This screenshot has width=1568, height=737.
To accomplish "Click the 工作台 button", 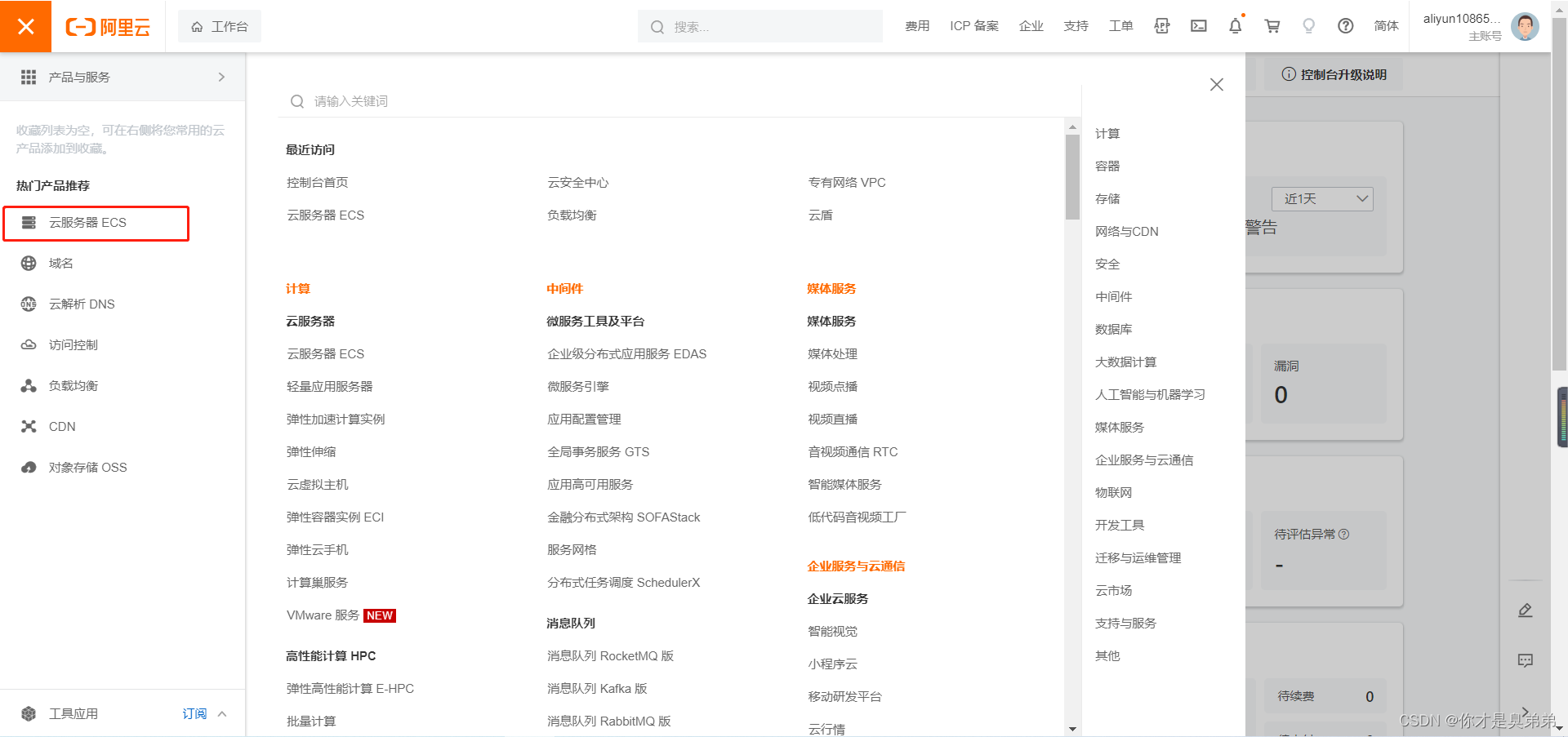I will 220,26.
